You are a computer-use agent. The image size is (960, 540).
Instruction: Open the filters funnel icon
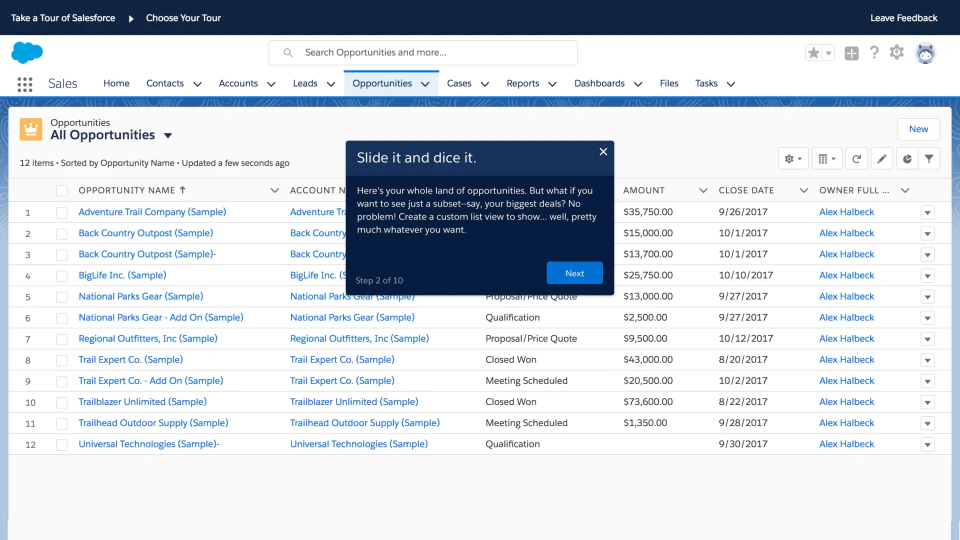click(x=929, y=159)
